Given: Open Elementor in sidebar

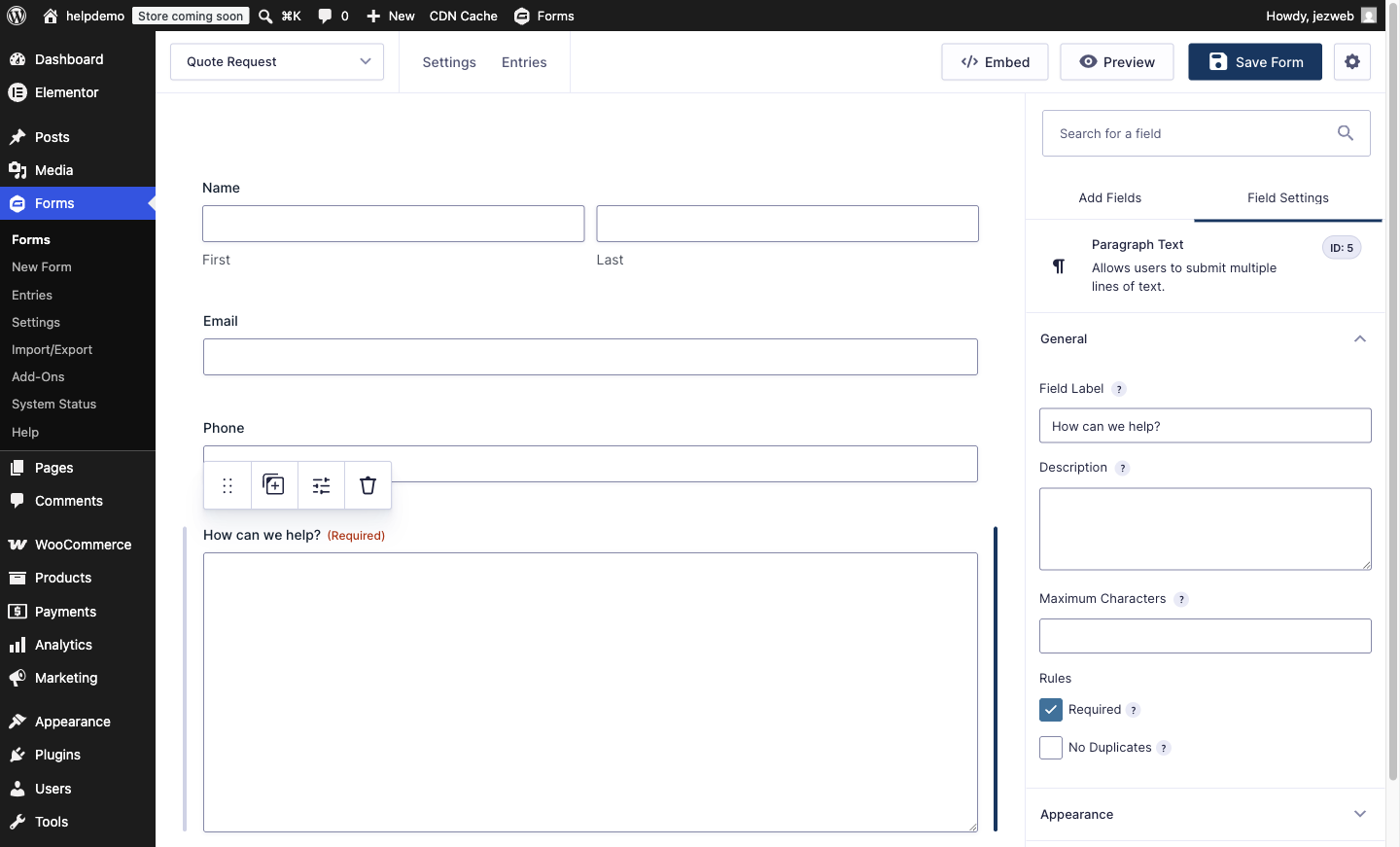Looking at the screenshot, I should (x=78, y=92).
